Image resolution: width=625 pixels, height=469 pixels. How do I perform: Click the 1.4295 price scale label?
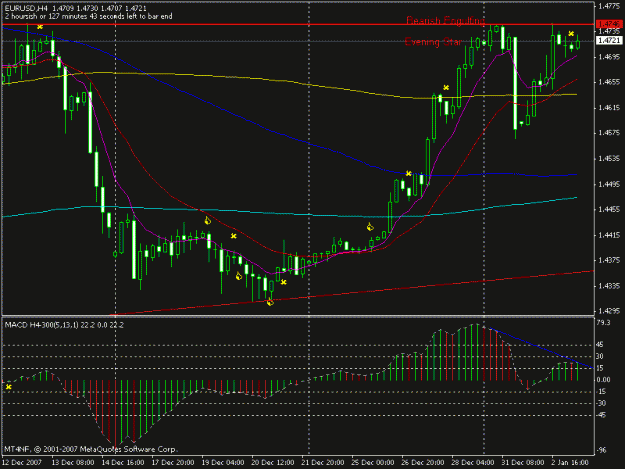click(609, 310)
